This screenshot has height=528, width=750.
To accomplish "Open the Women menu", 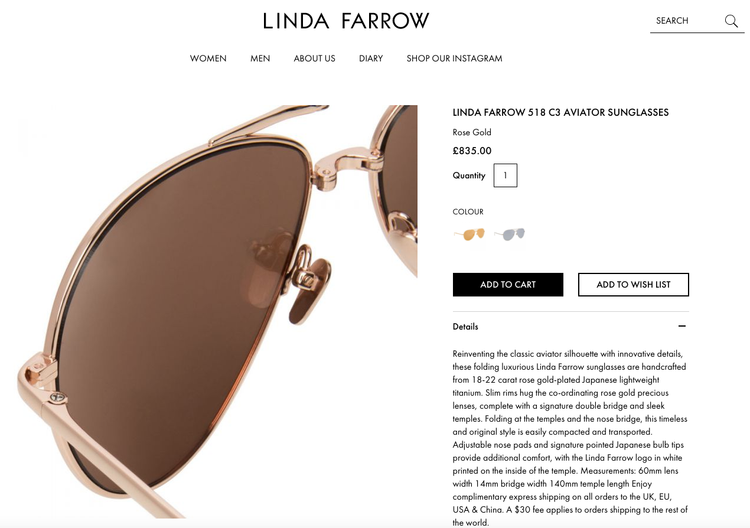I will tap(208, 58).
